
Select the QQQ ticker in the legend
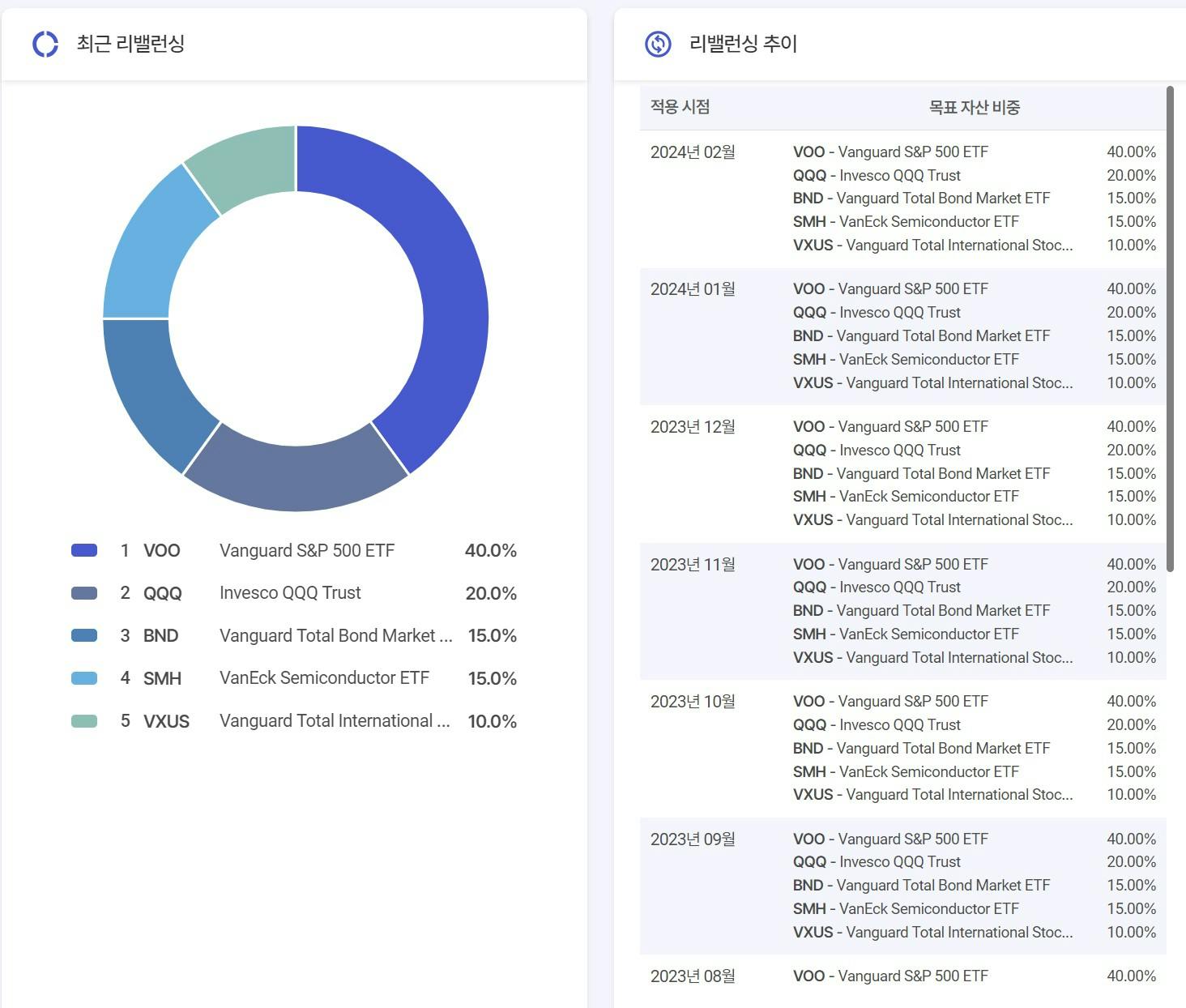click(x=163, y=593)
